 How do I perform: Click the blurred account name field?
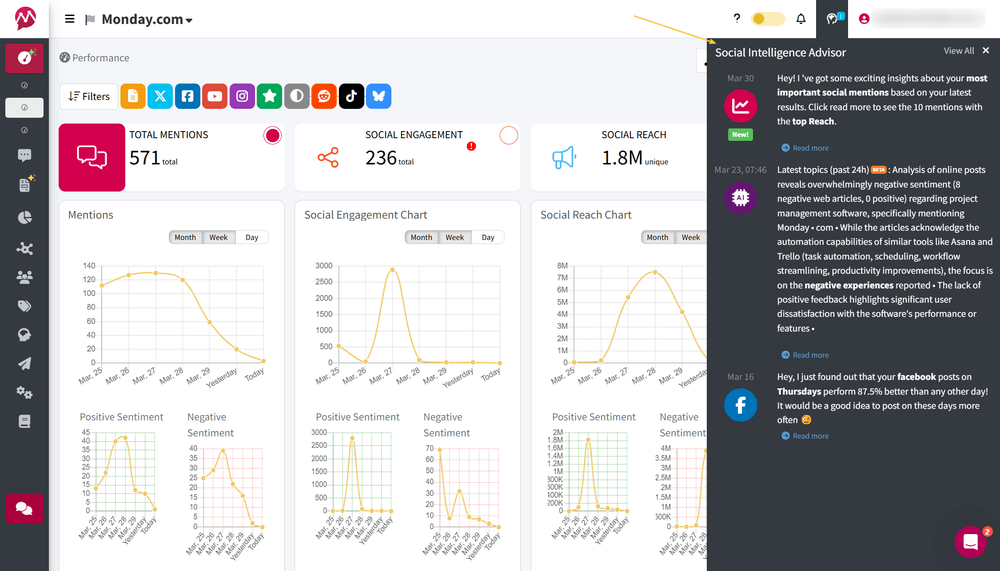pos(929,19)
